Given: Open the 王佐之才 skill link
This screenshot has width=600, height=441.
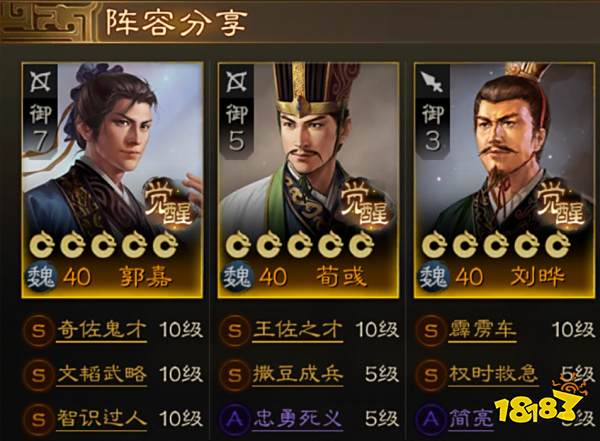Looking at the screenshot, I should 298,329.
